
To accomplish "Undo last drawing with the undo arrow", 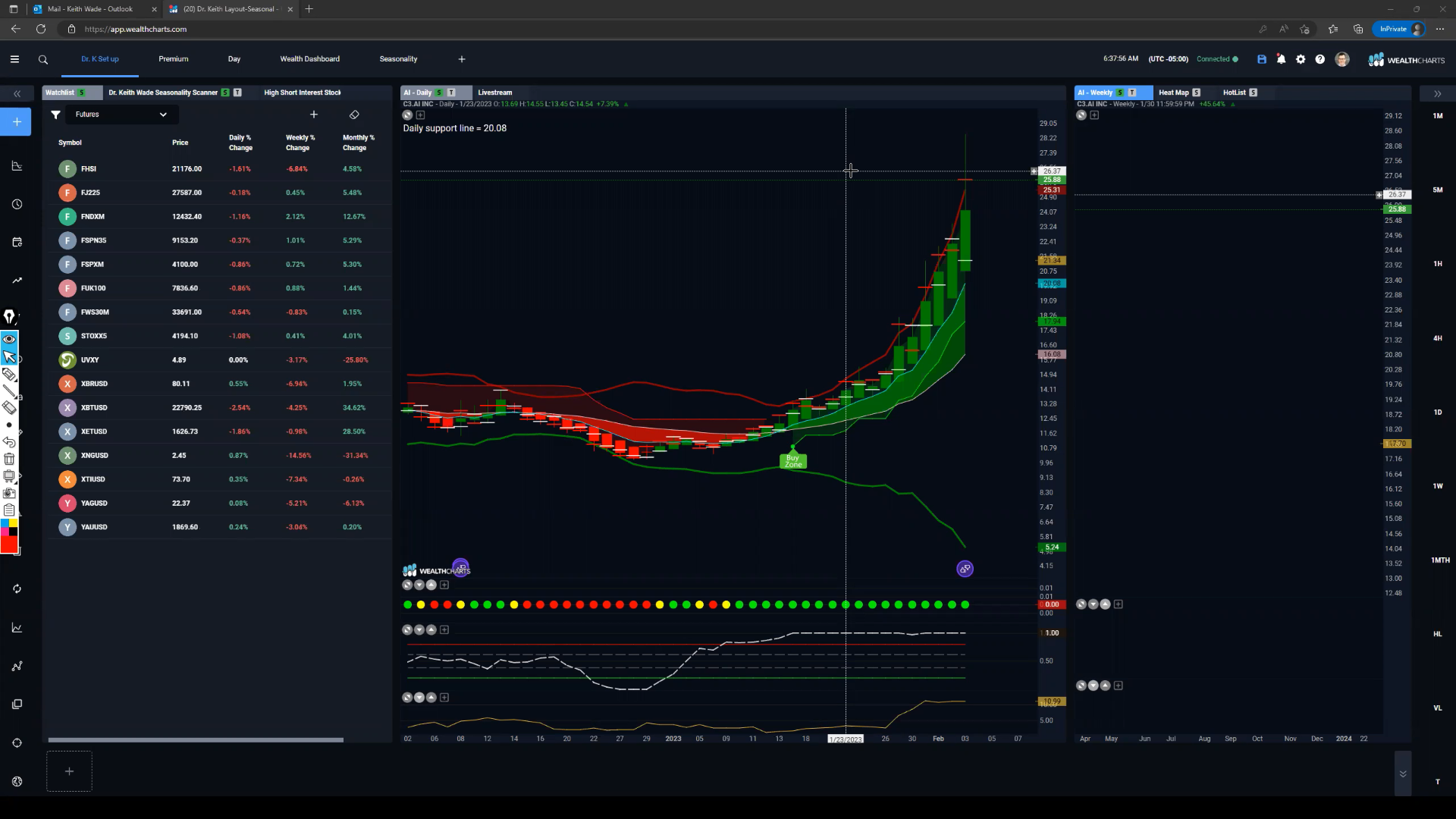I will pos(9,441).
